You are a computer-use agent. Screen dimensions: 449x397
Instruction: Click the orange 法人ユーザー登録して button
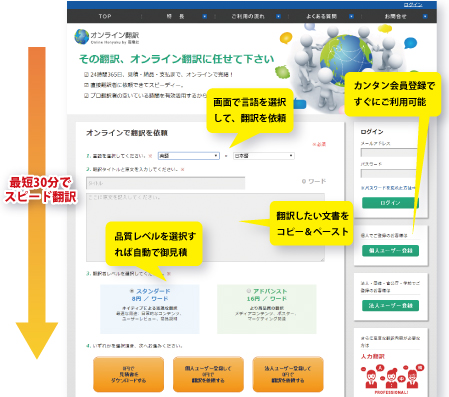coord(288,374)
